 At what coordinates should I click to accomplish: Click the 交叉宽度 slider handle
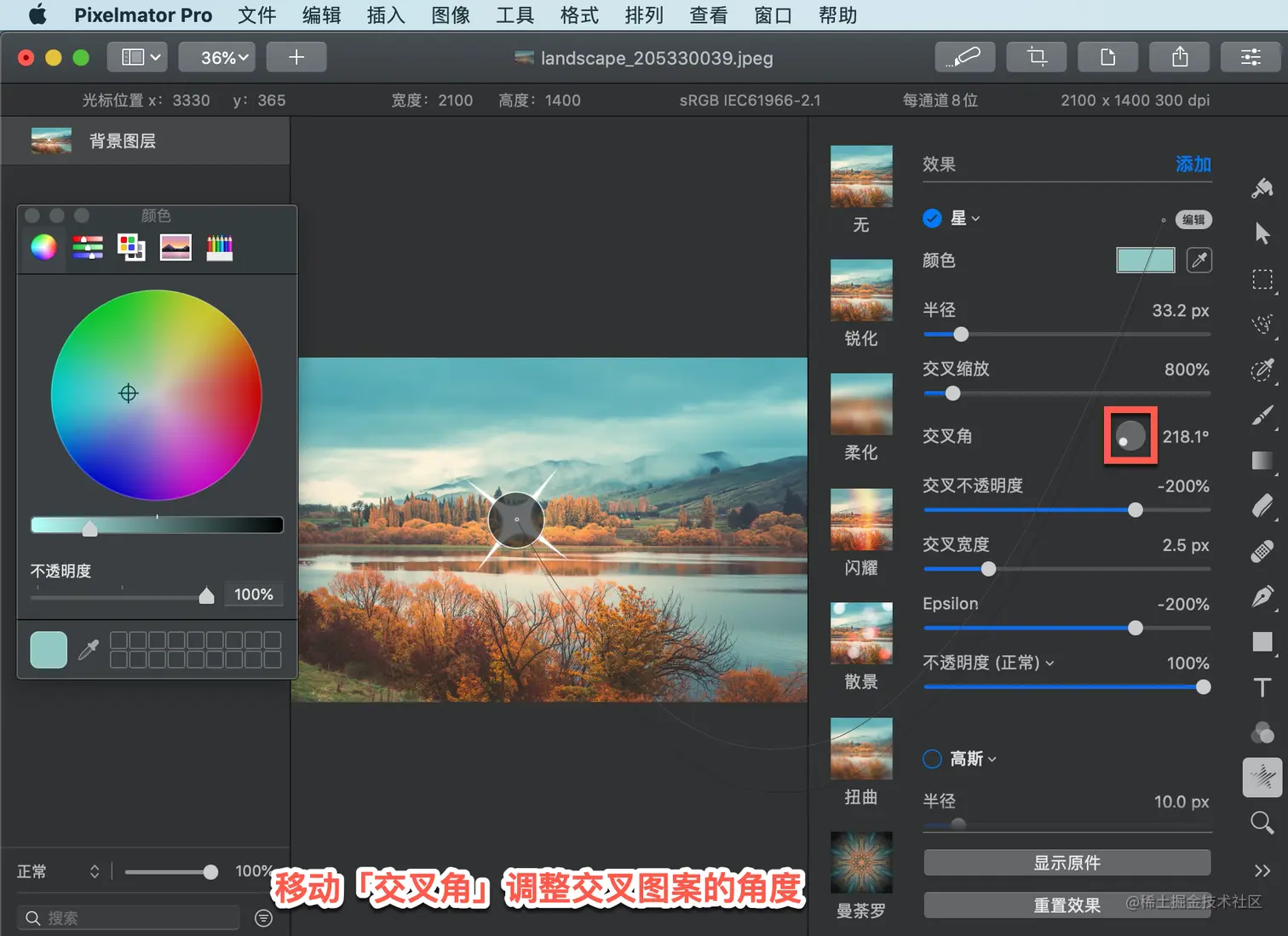(988, 569)
